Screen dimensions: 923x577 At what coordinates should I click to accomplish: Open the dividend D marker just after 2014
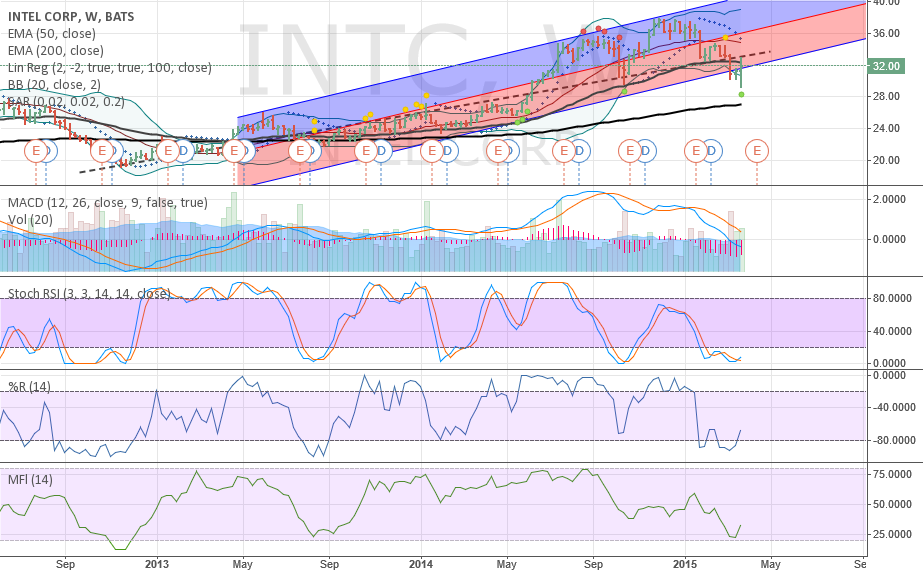point(447,151)
